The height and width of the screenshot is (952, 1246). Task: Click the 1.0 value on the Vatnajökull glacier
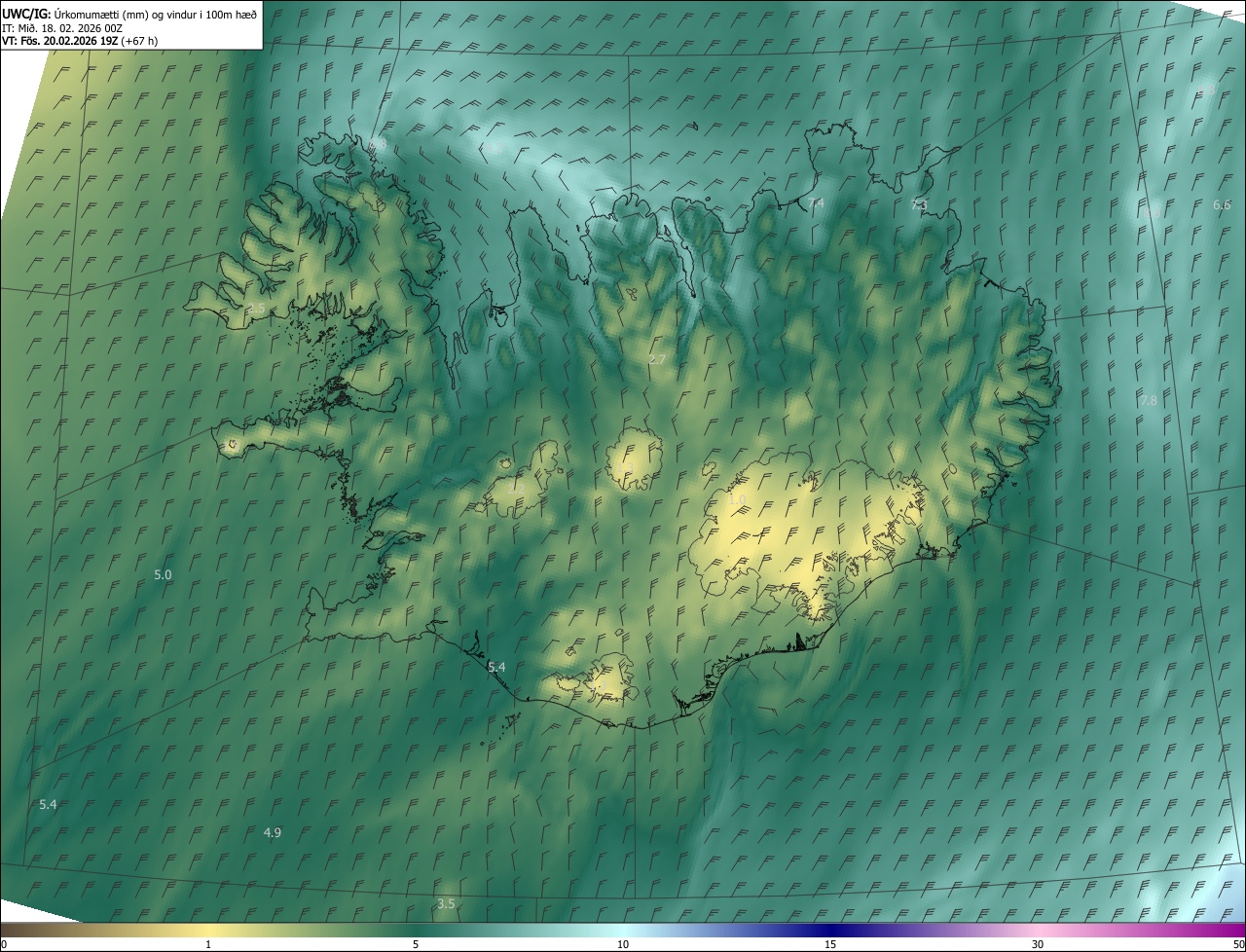click(737, 499)
